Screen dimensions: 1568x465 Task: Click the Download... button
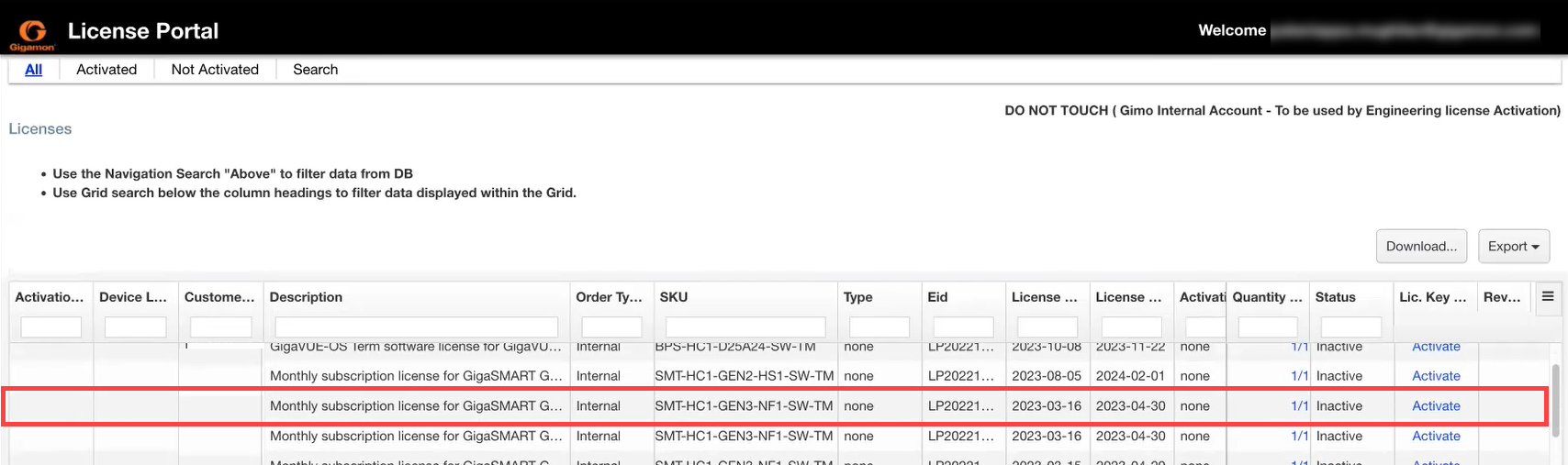(1421, 246)
